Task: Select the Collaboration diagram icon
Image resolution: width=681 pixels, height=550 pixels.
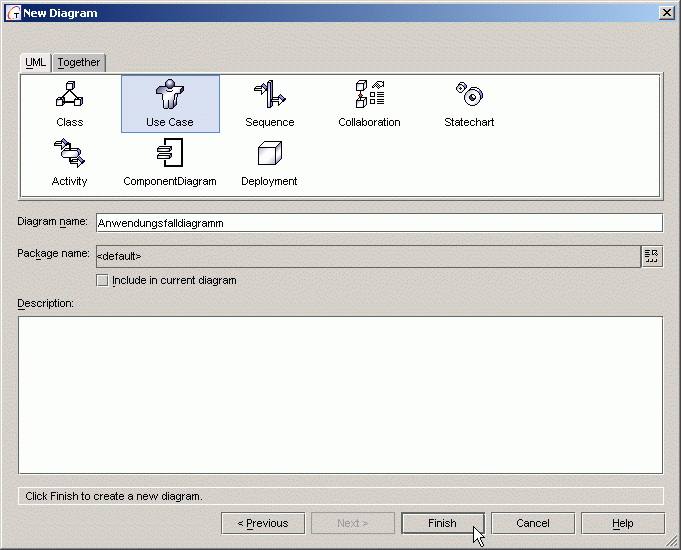Action: click(x=369, y=96)
